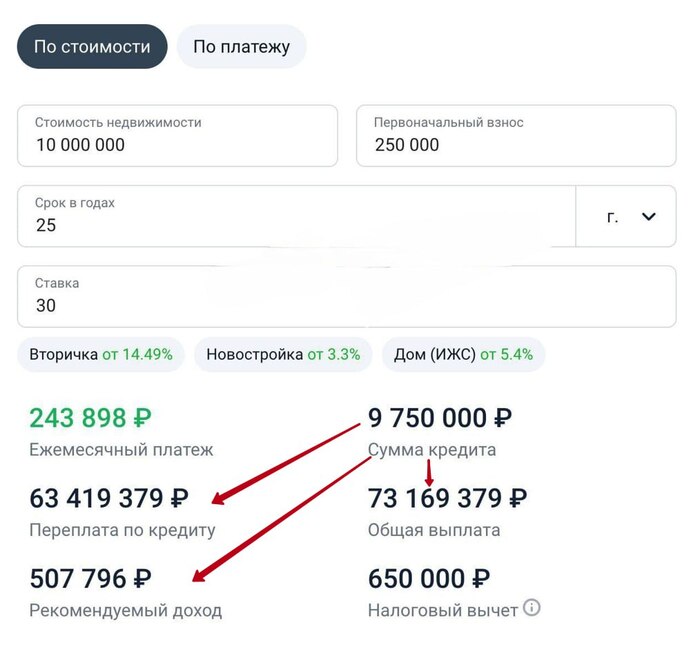700x654 pixels.
Task: Click the info icon next to "Налоговый вычет"
Action: click(x=532, y=607)
